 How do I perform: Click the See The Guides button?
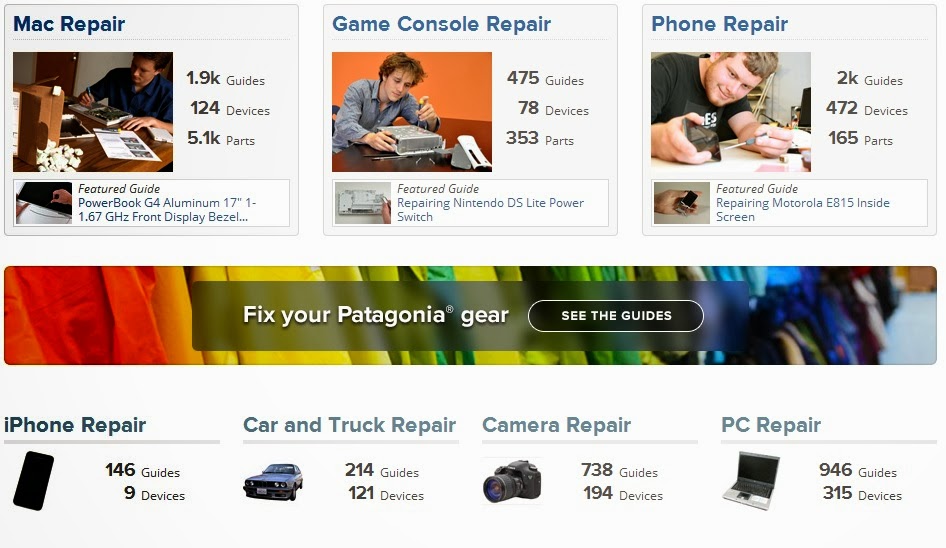pyautogui.click(x=616, y=316)
